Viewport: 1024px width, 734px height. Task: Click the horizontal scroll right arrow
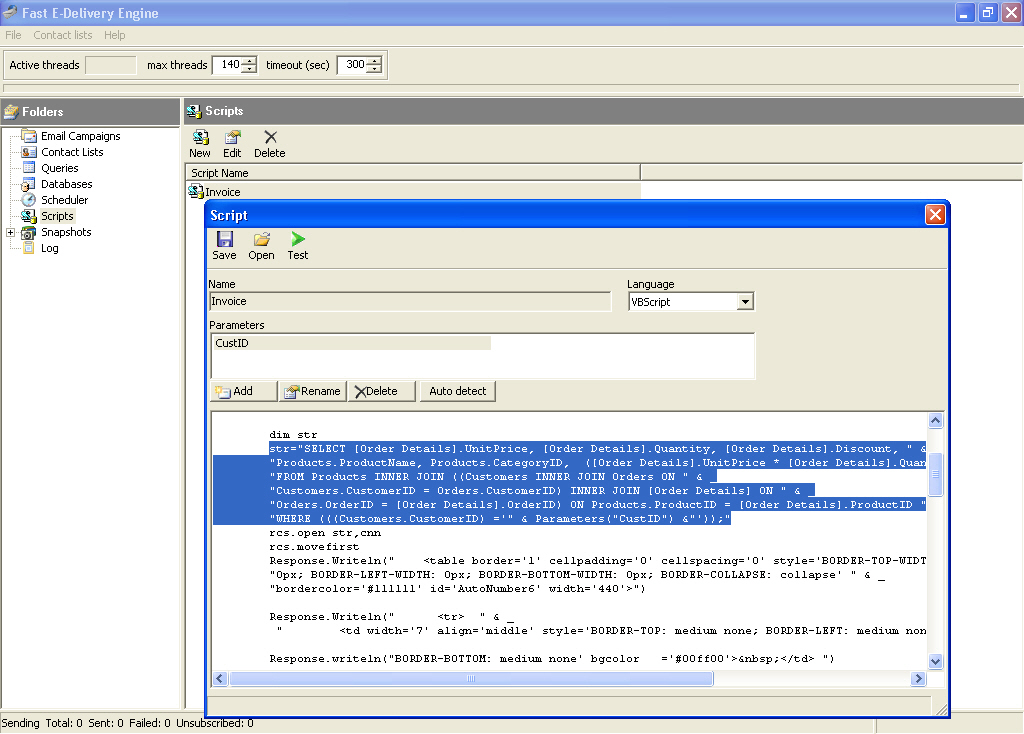tap(918, 678)
